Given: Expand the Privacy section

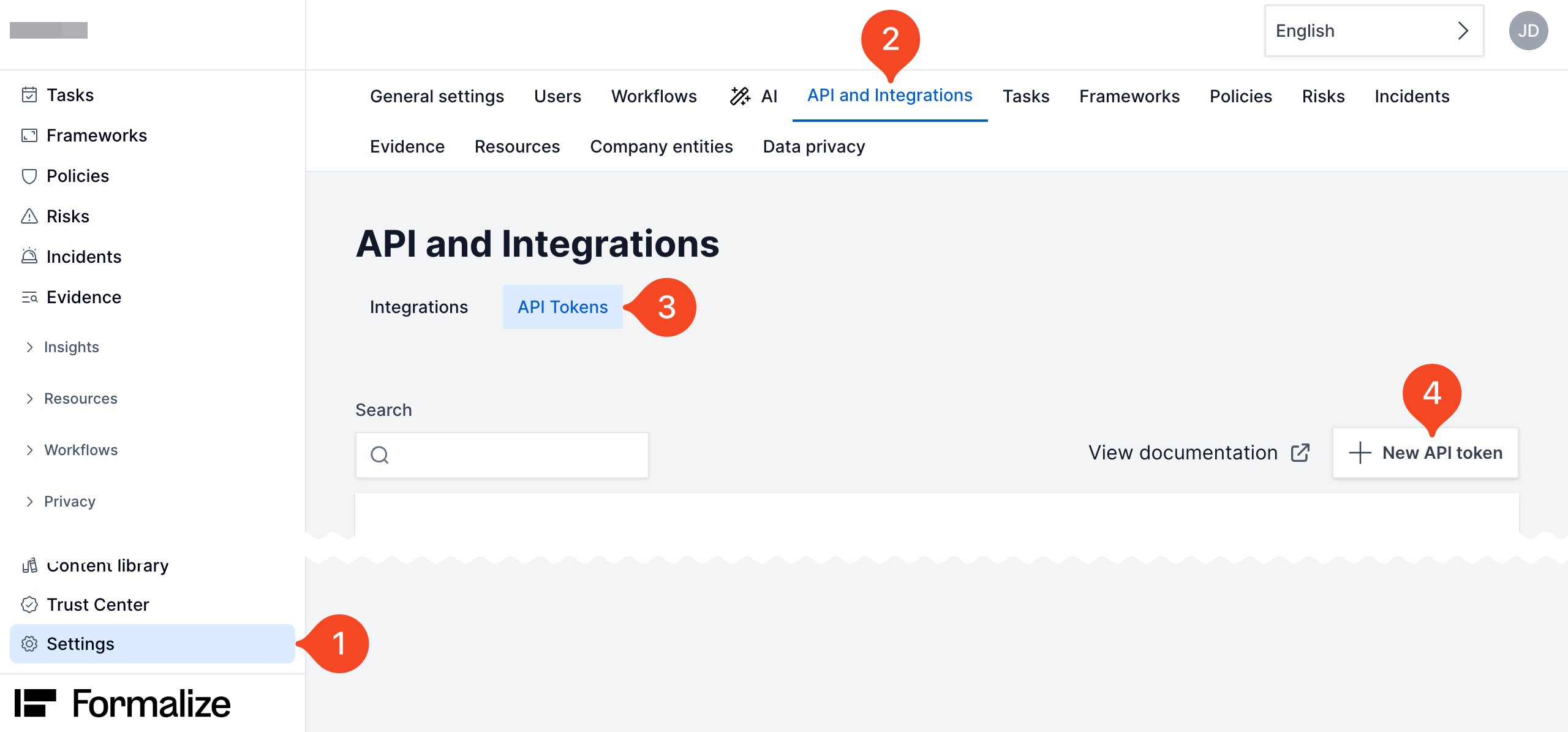Looking at the screenshot, I should pyautogui.click(x=61, y=502).
